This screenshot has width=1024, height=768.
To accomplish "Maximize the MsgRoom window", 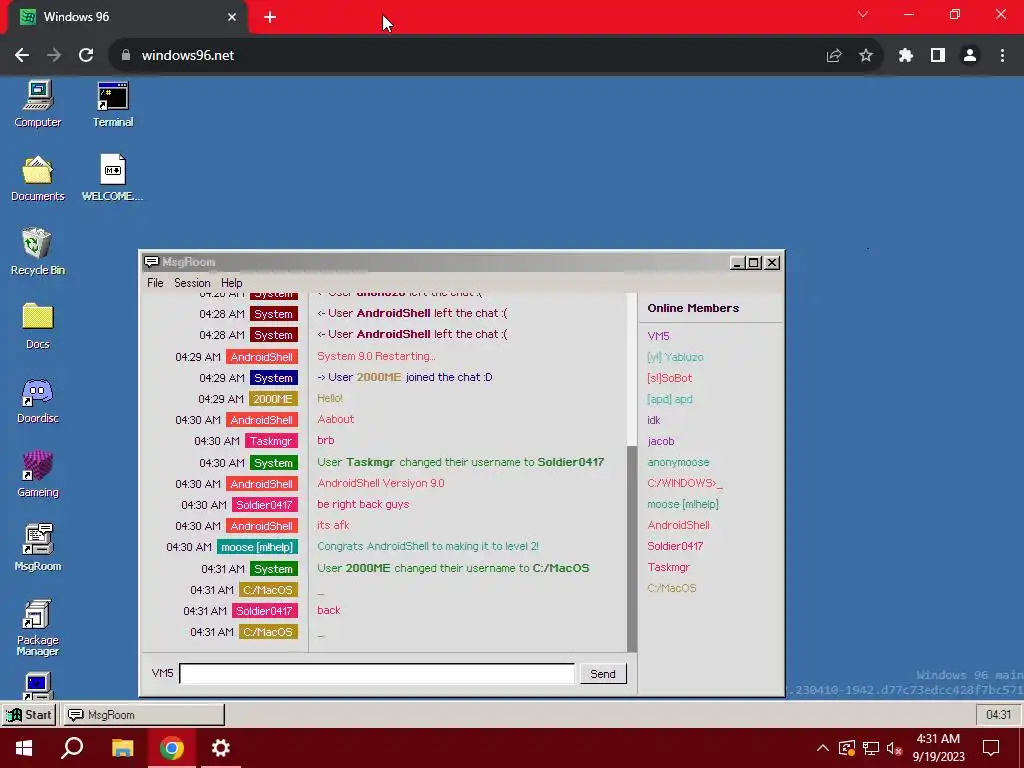I will click(754, 263).
